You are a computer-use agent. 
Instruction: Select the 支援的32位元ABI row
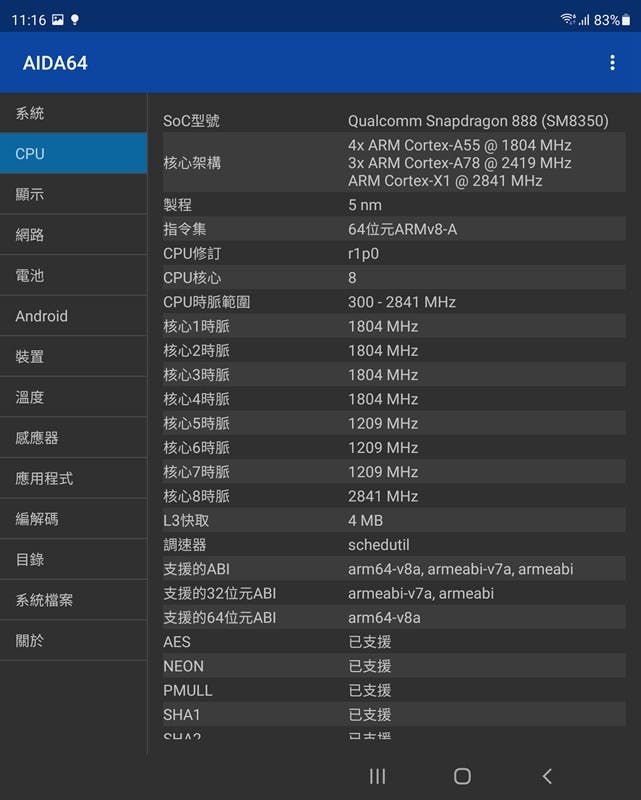tap(394, 593)
